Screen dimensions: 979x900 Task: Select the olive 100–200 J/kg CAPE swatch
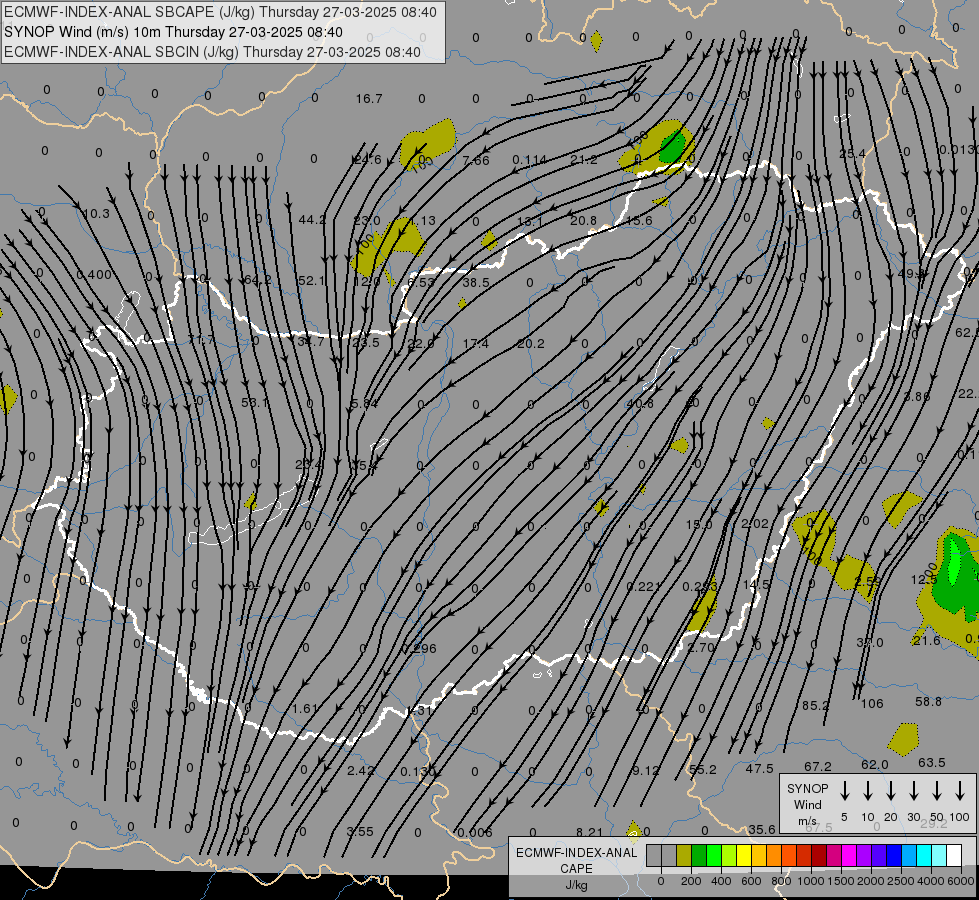pyautogui.click(x=684, y=856)
